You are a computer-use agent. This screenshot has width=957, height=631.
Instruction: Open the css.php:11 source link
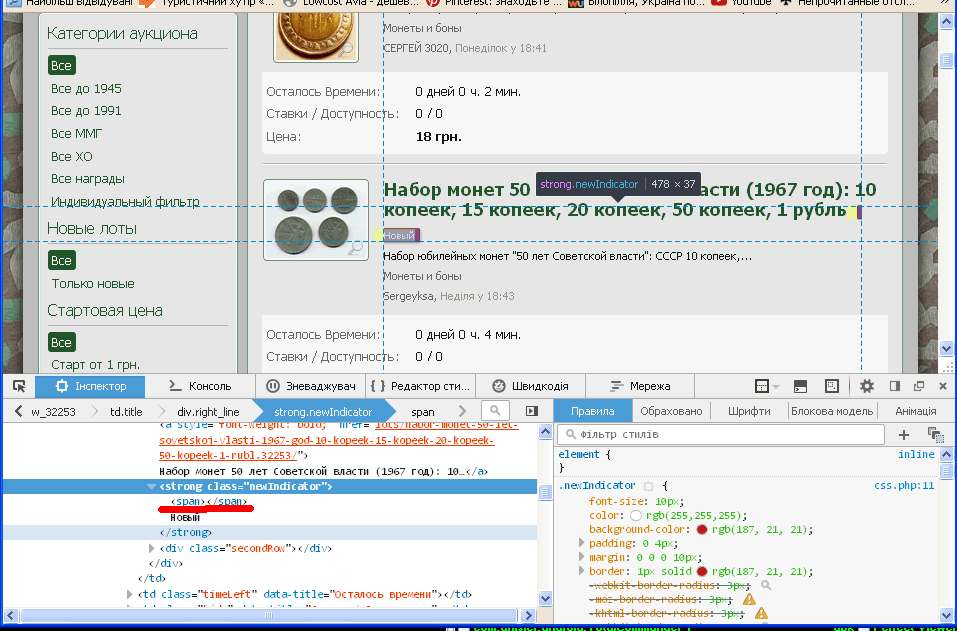click(x=904, y=486)
